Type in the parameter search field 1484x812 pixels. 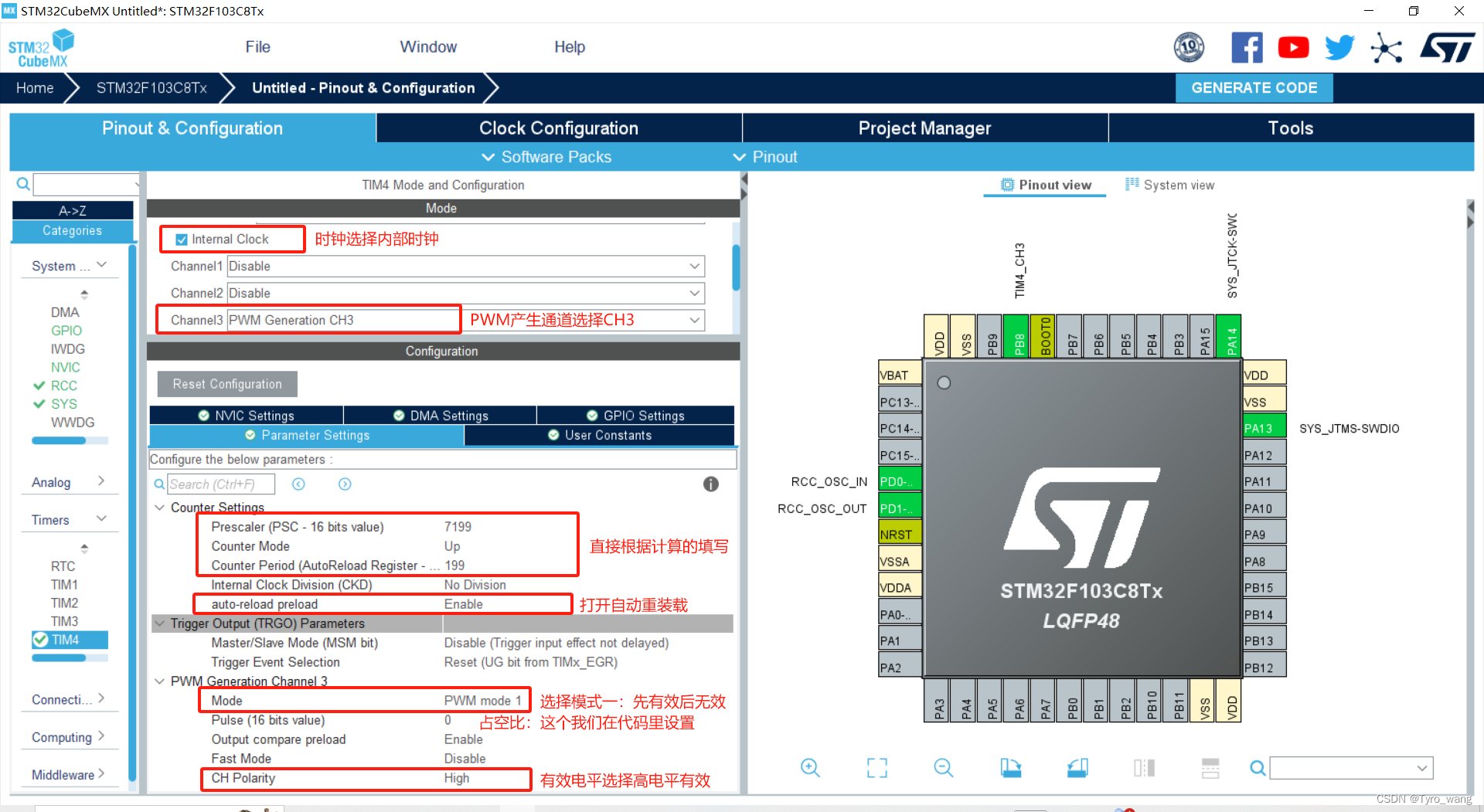[x=222, y=484]
